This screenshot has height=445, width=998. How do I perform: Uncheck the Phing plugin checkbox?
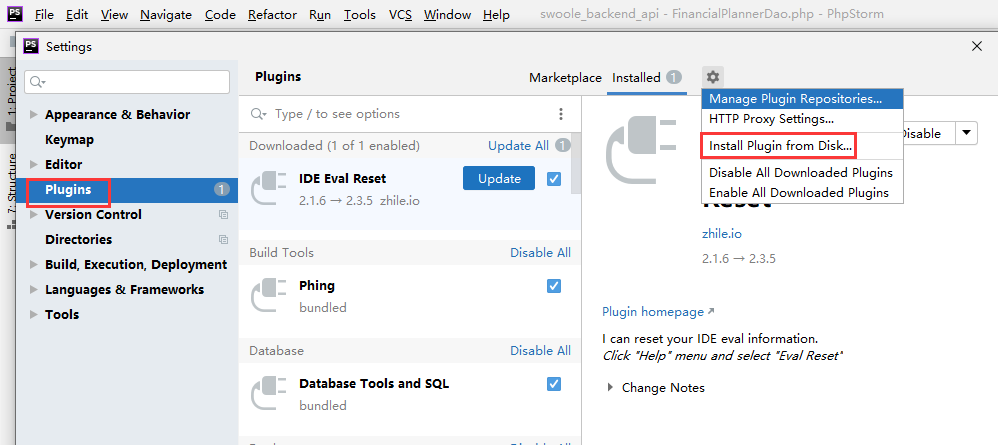554,286
